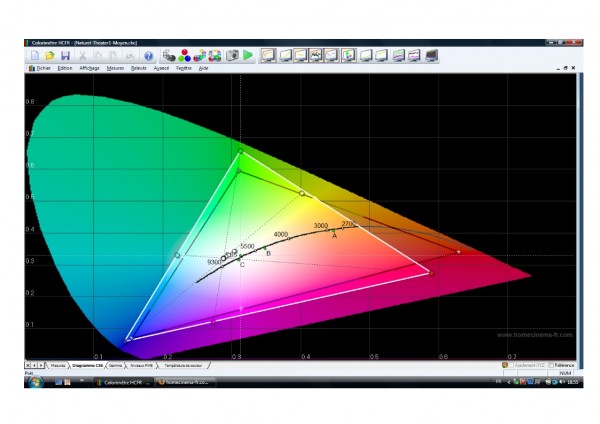This screenshot has width=600, height=424.
Task: Switch to the Niveaux RVB tab
Action: coord(145,366)
